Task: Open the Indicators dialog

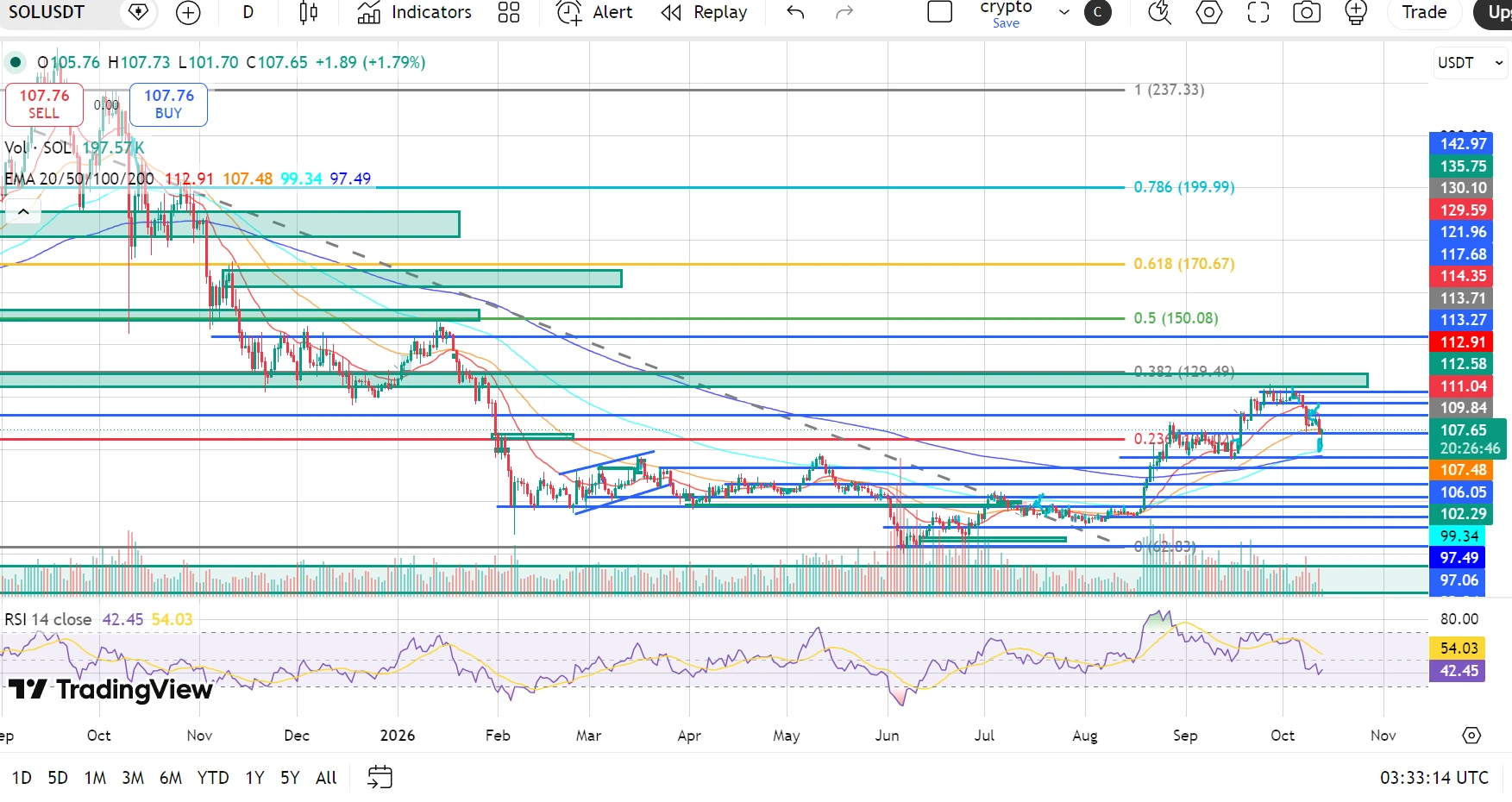Action: [x=414, y=12]
